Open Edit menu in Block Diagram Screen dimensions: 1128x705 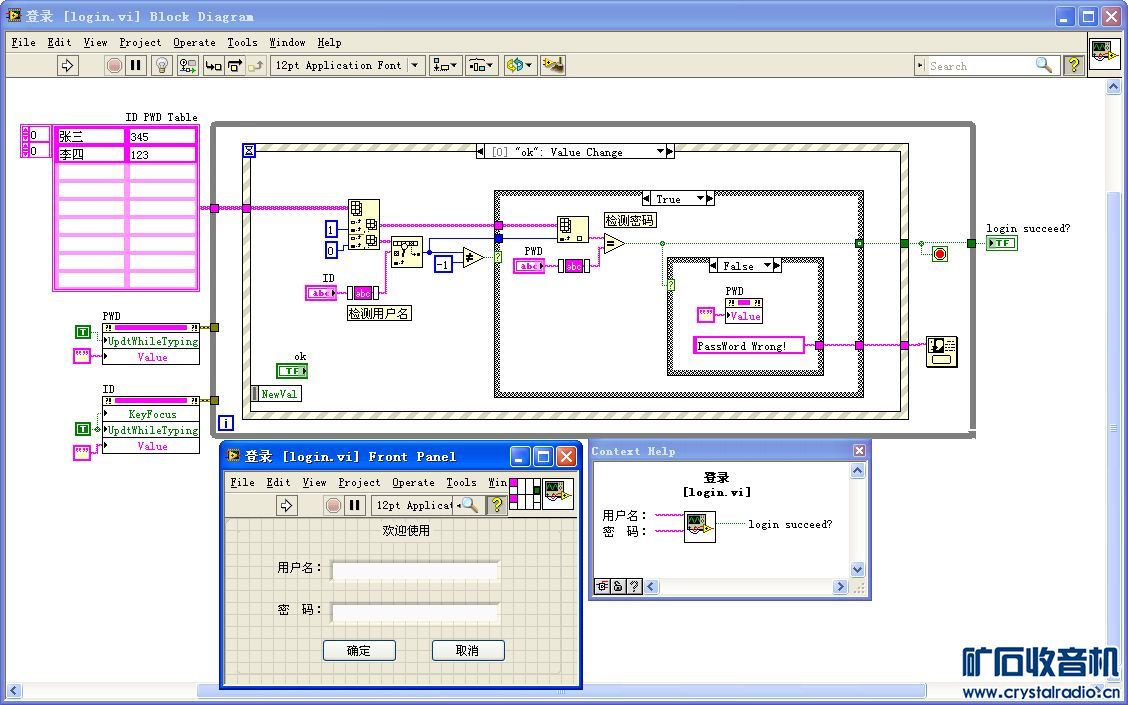[x=59, y=42]
